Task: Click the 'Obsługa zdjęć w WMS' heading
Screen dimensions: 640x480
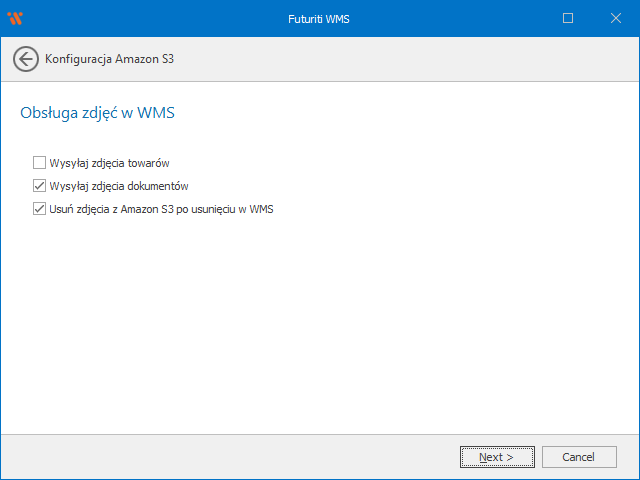Action: coord(98,113)
